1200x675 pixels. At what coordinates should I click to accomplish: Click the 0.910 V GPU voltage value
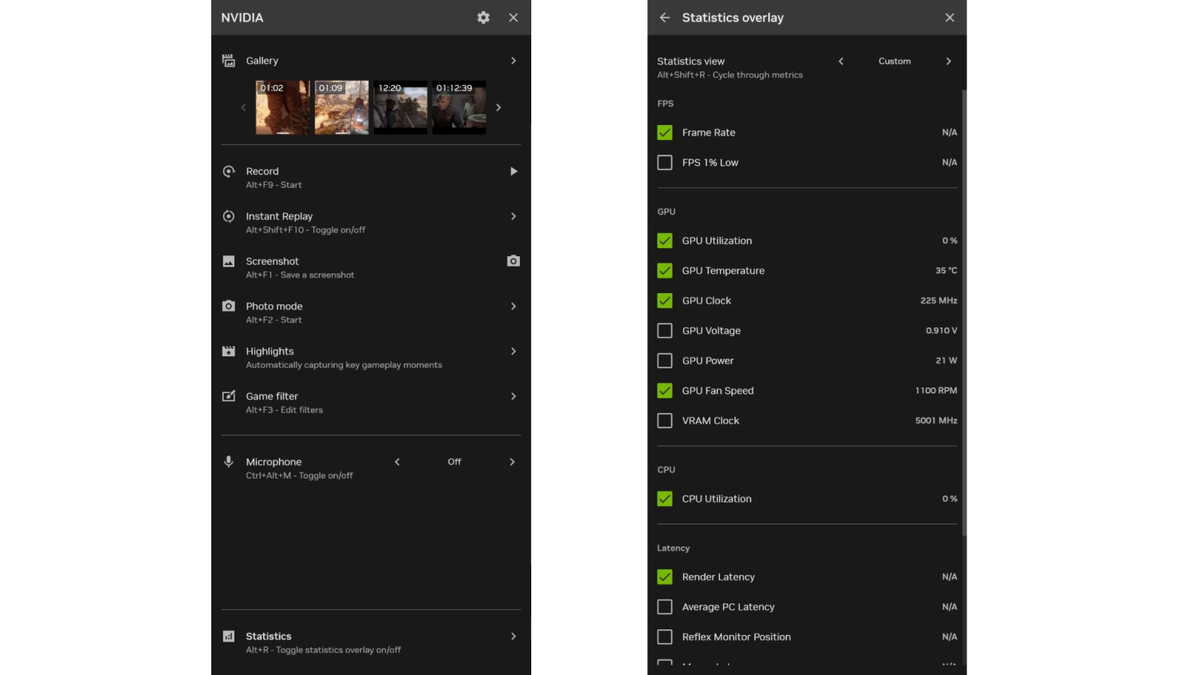click(x=942, y=330)
